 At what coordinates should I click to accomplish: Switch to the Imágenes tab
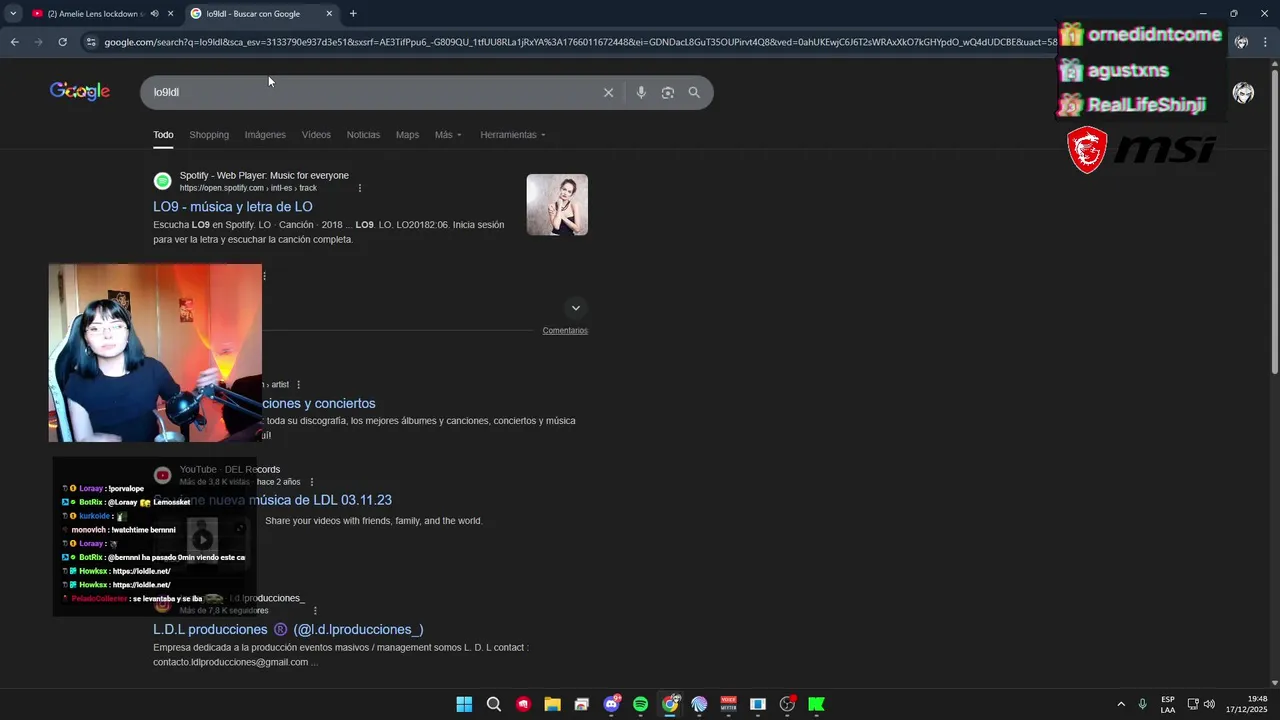pos(265,135)
